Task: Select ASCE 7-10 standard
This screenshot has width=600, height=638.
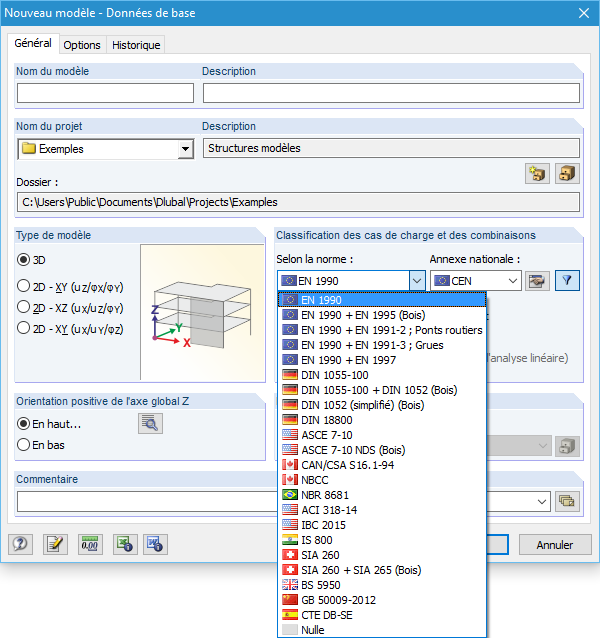Action: tap(382, 435)
